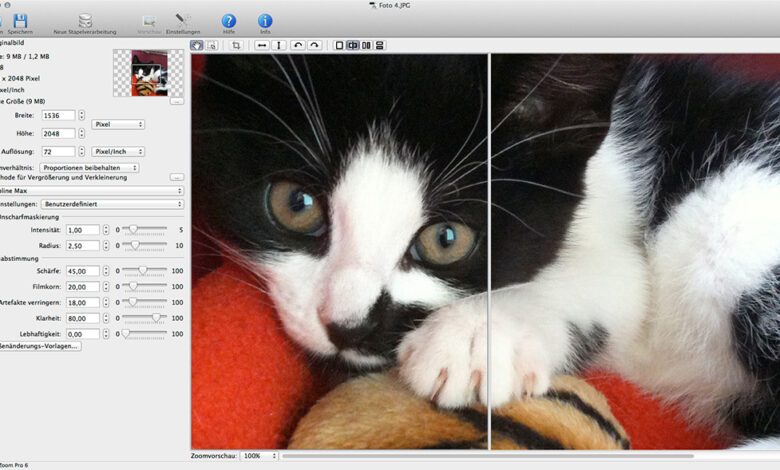Click the Filmkorn value field
Image resolution: width=780 pixels, height=470 pixels.
[x=83, y=287]
